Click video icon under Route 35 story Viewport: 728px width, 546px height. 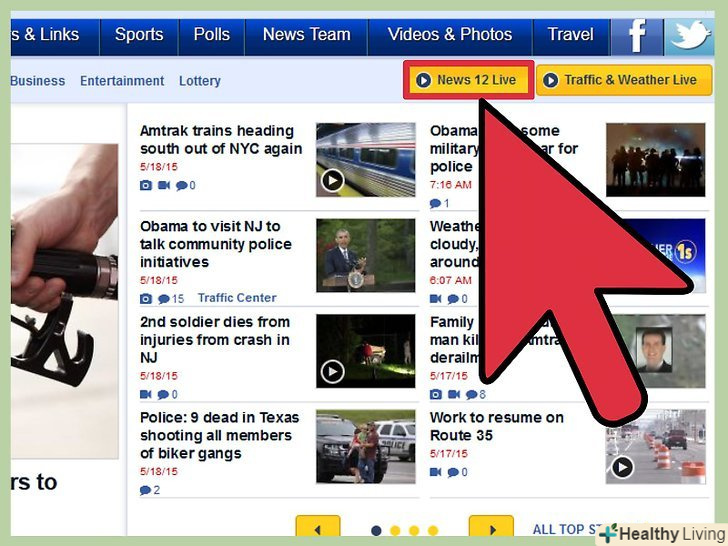[436, 472]
